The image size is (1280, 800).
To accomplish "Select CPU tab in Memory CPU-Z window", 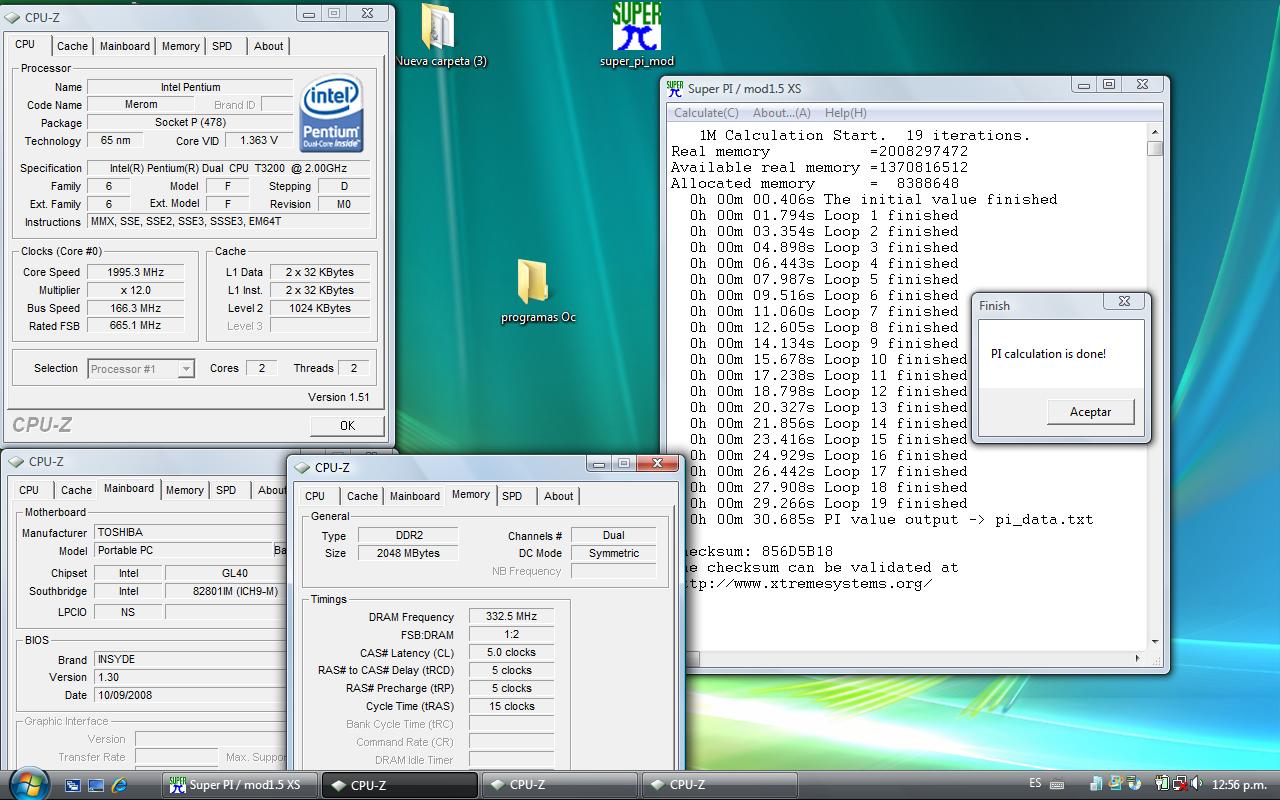I will pos(315,496).
